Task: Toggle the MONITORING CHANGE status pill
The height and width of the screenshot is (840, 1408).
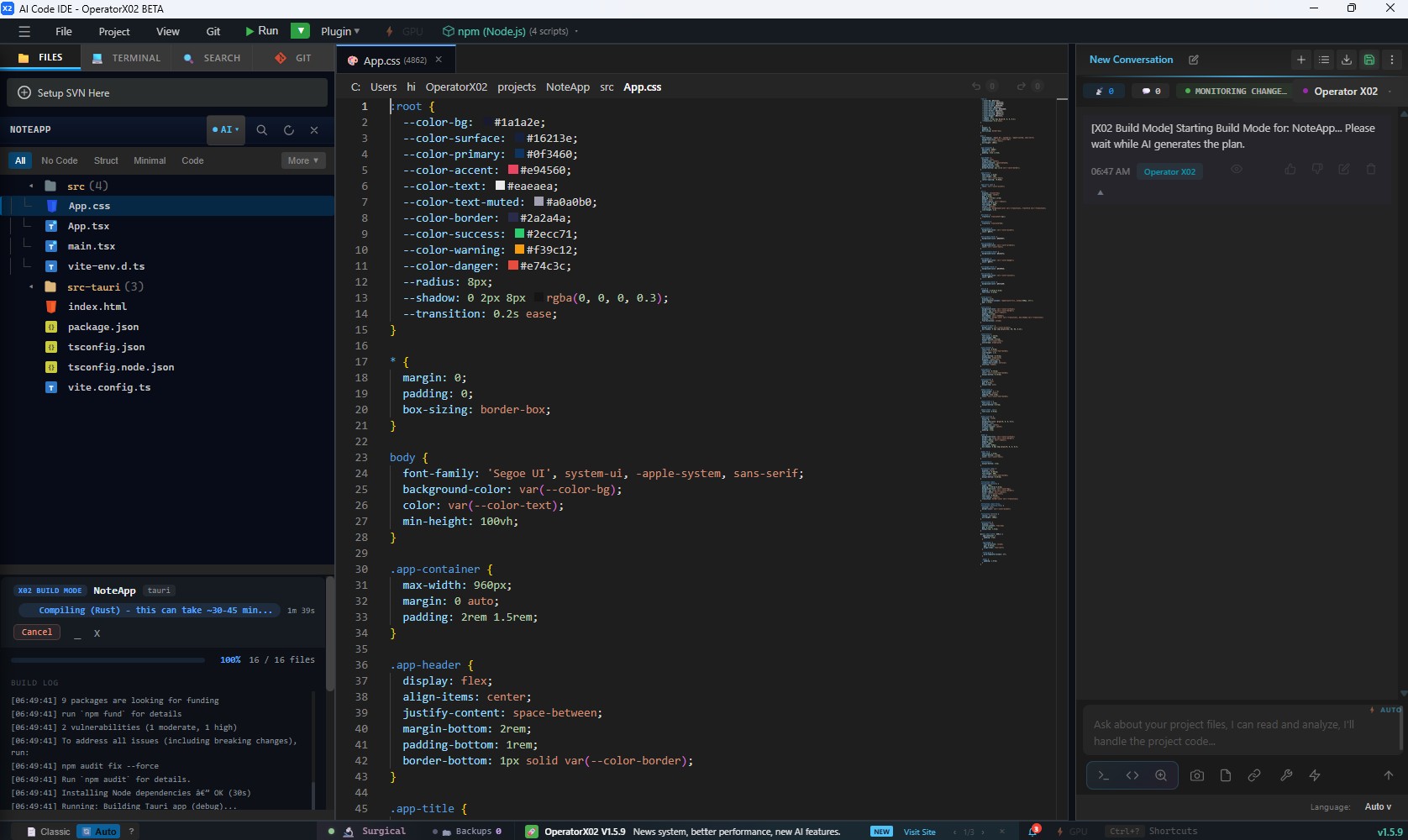Action: (x=1235, y=92)
